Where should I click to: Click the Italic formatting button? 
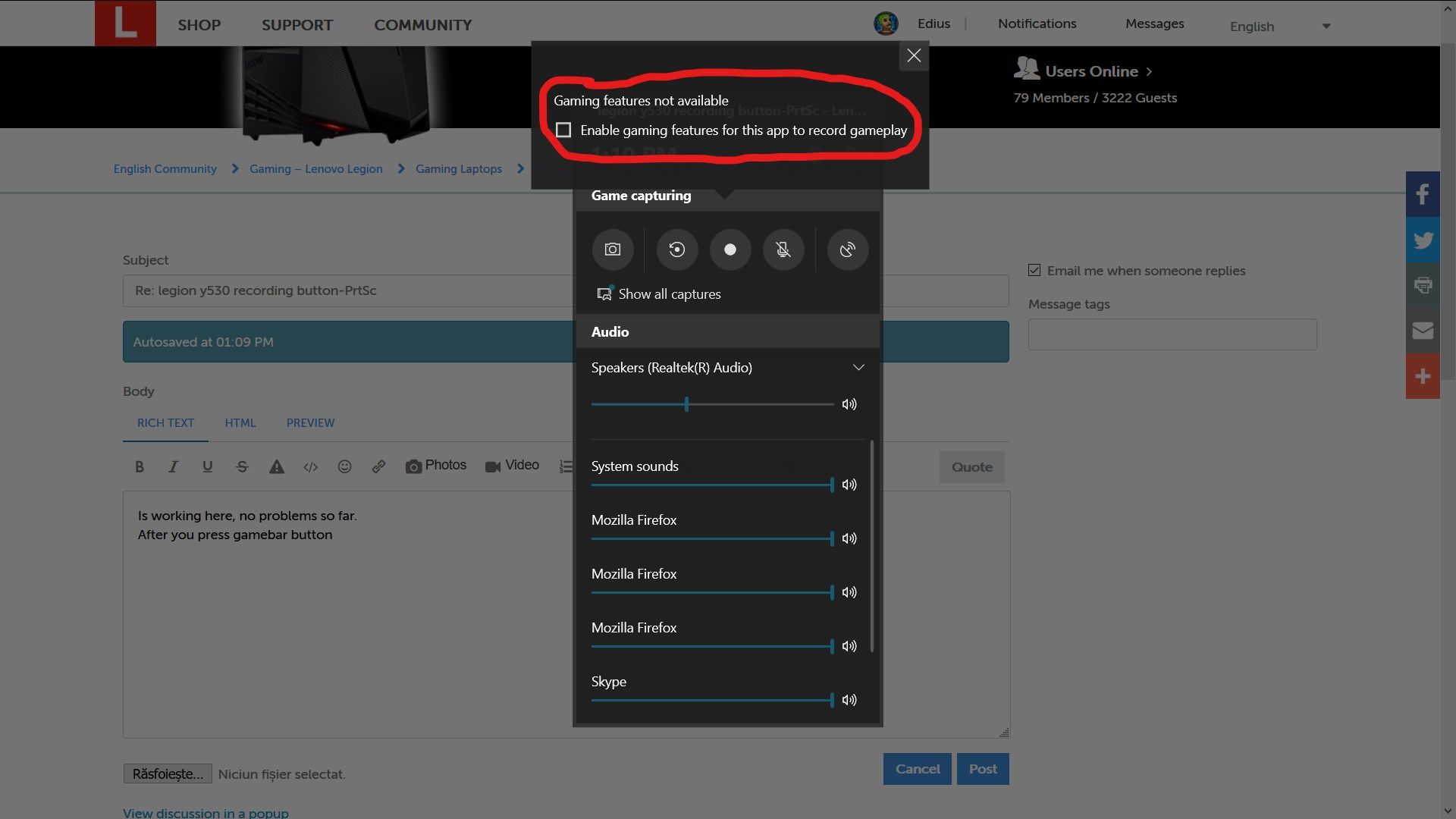click(173, 466)
